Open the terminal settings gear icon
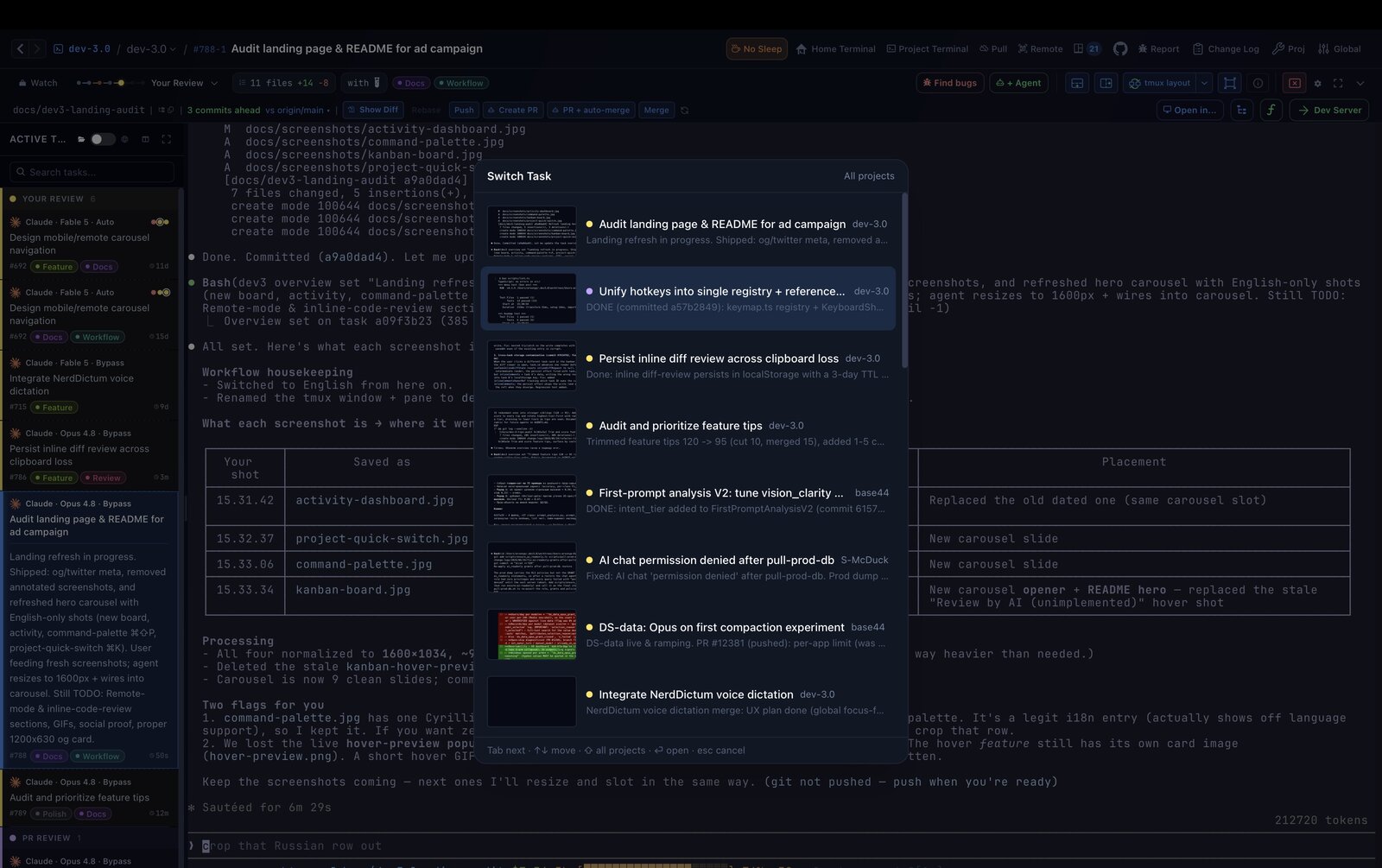1382x868 pixels. tap(1317, 83)
